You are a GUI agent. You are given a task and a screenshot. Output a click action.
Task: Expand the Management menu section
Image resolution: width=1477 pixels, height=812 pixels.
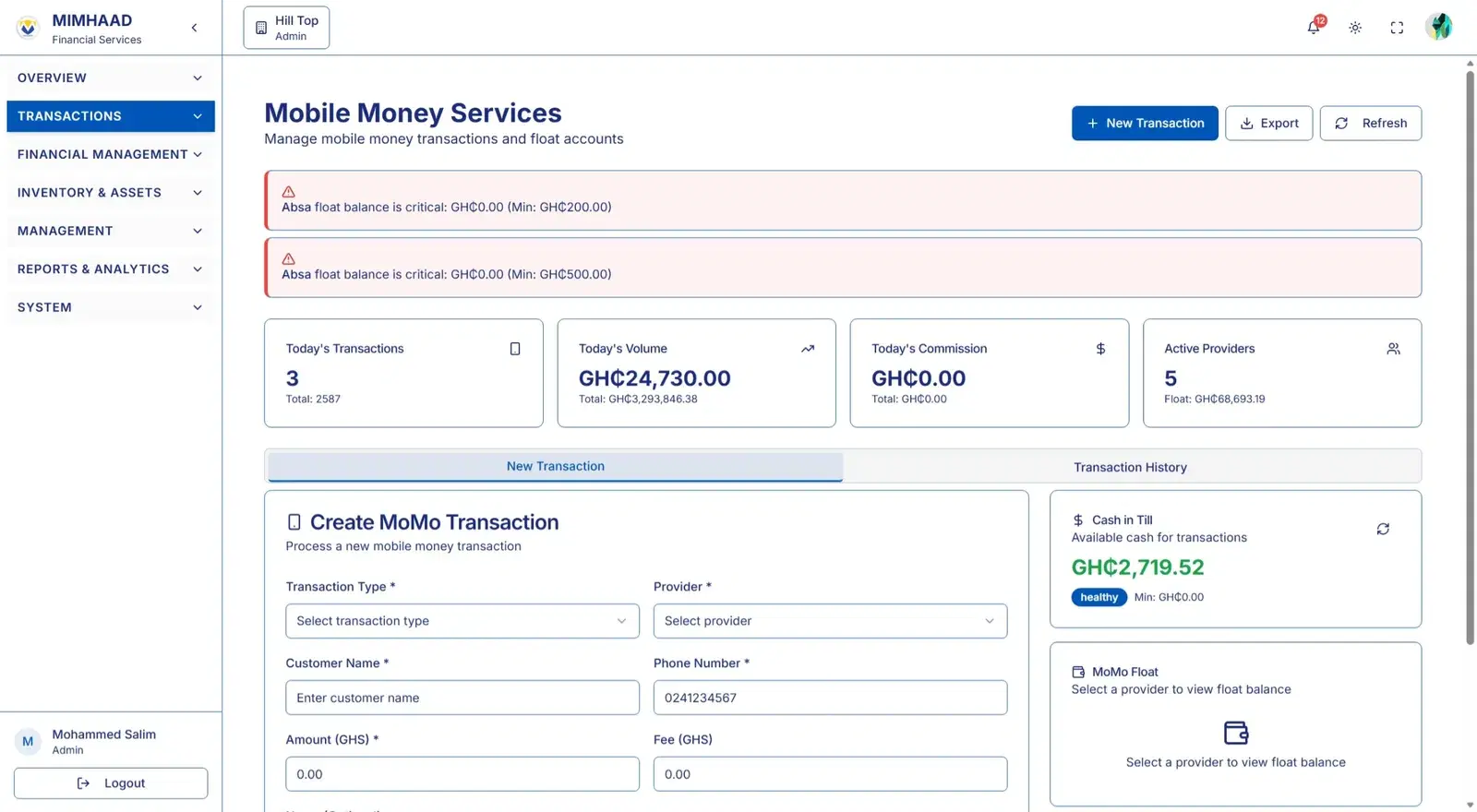111,231
